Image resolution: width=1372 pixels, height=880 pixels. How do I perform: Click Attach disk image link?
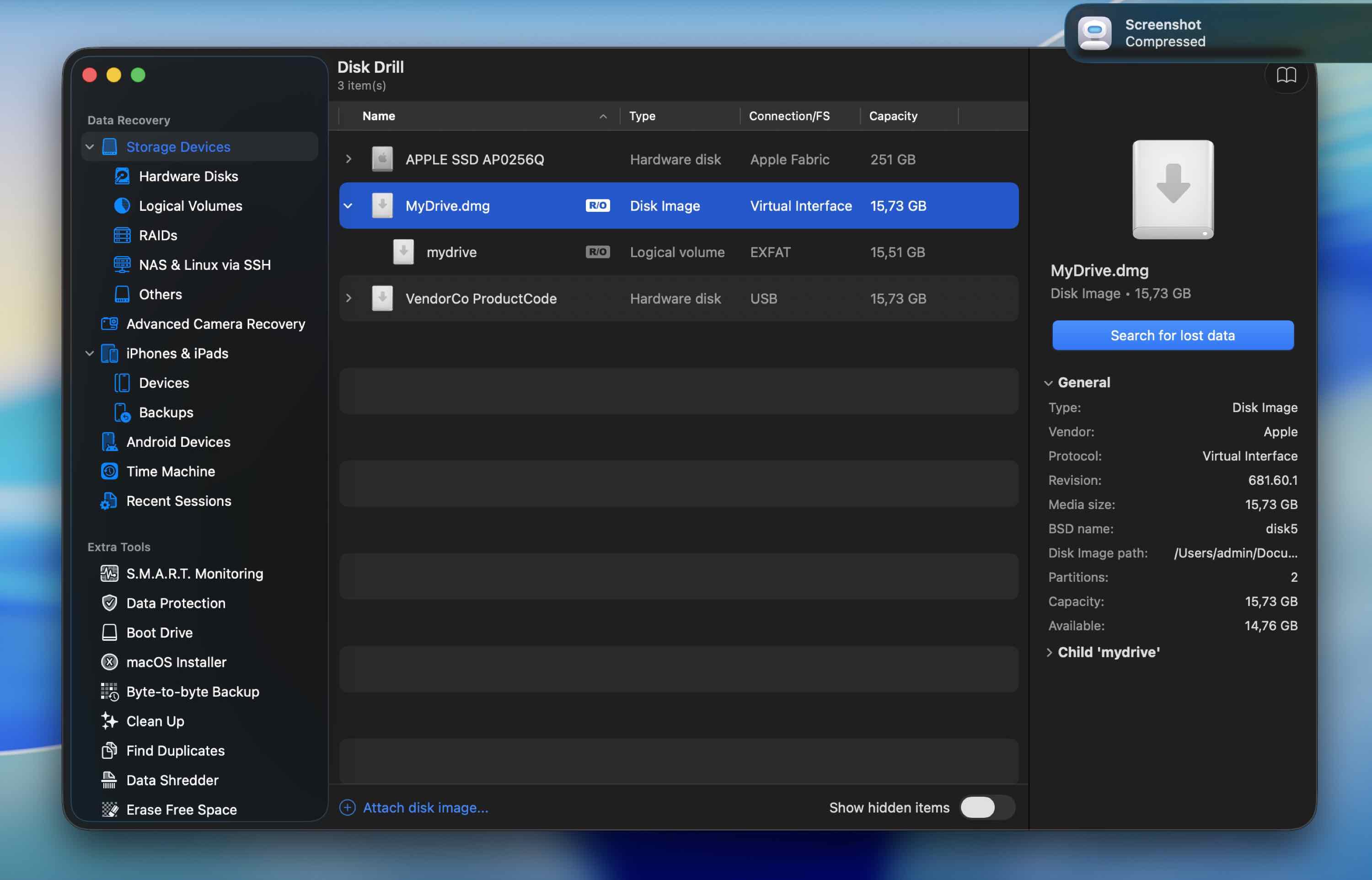[x=425, y=807]
